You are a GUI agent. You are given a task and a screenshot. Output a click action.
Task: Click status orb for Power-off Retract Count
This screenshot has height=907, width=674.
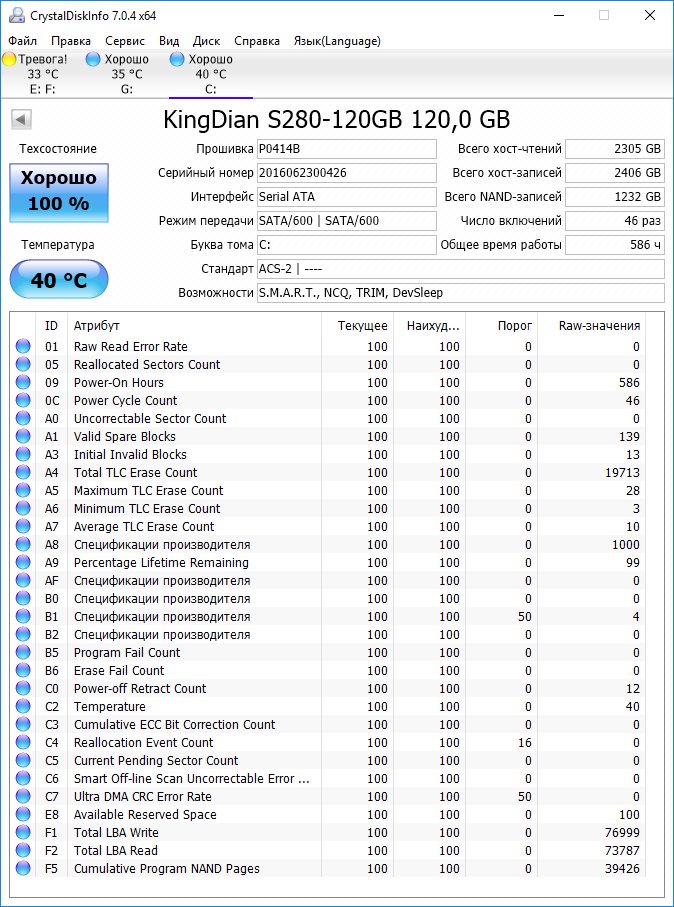[23, 688]
